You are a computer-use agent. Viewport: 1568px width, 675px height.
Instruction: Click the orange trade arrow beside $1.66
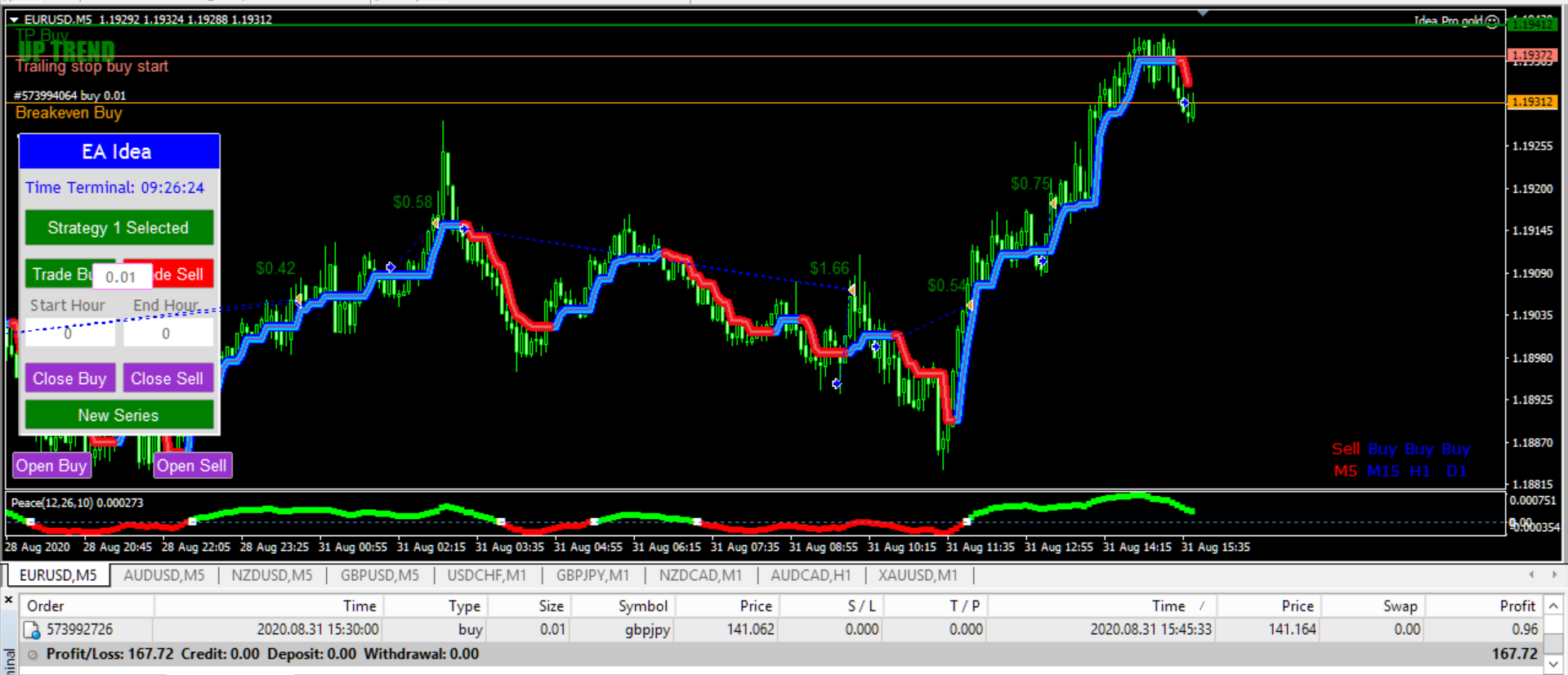pos(851,289)
